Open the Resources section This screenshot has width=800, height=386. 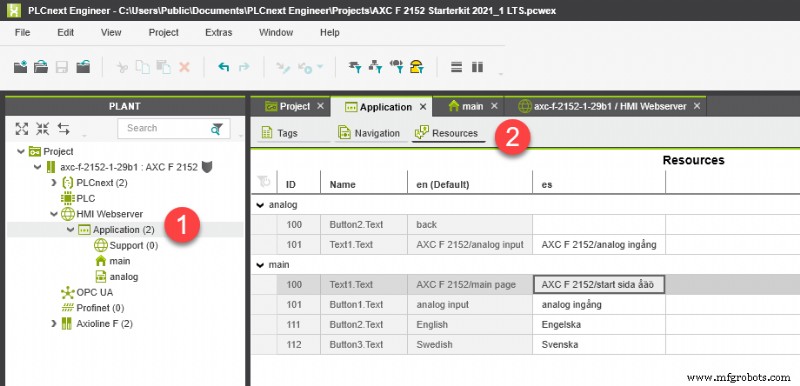447,133
